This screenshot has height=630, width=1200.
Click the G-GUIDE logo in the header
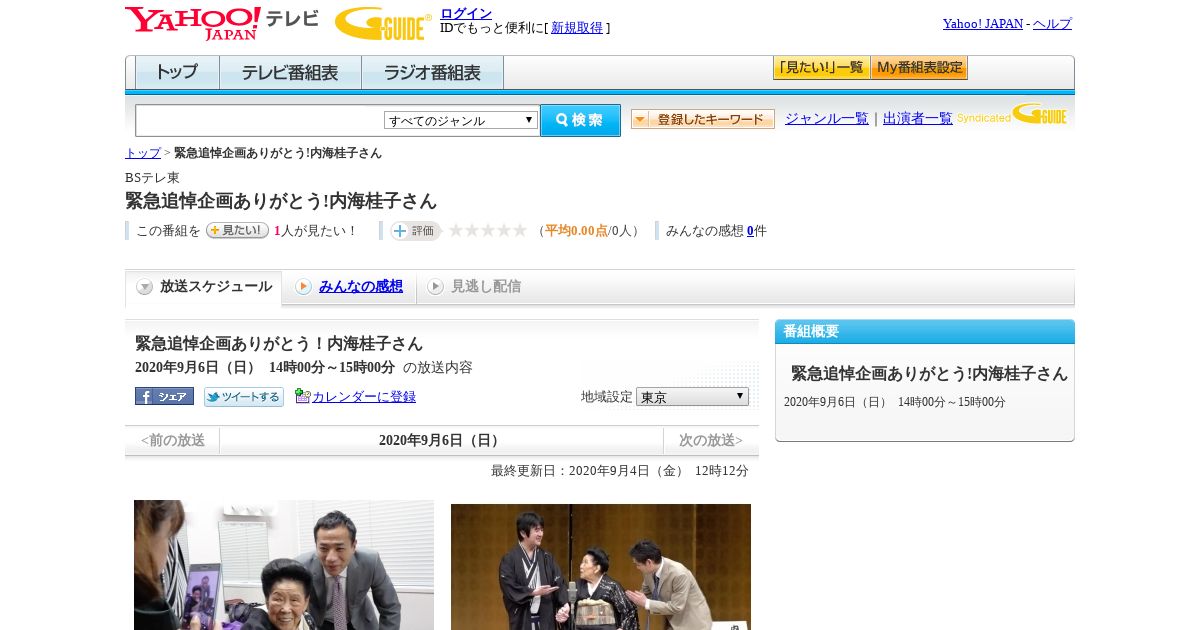pos(383,23)
